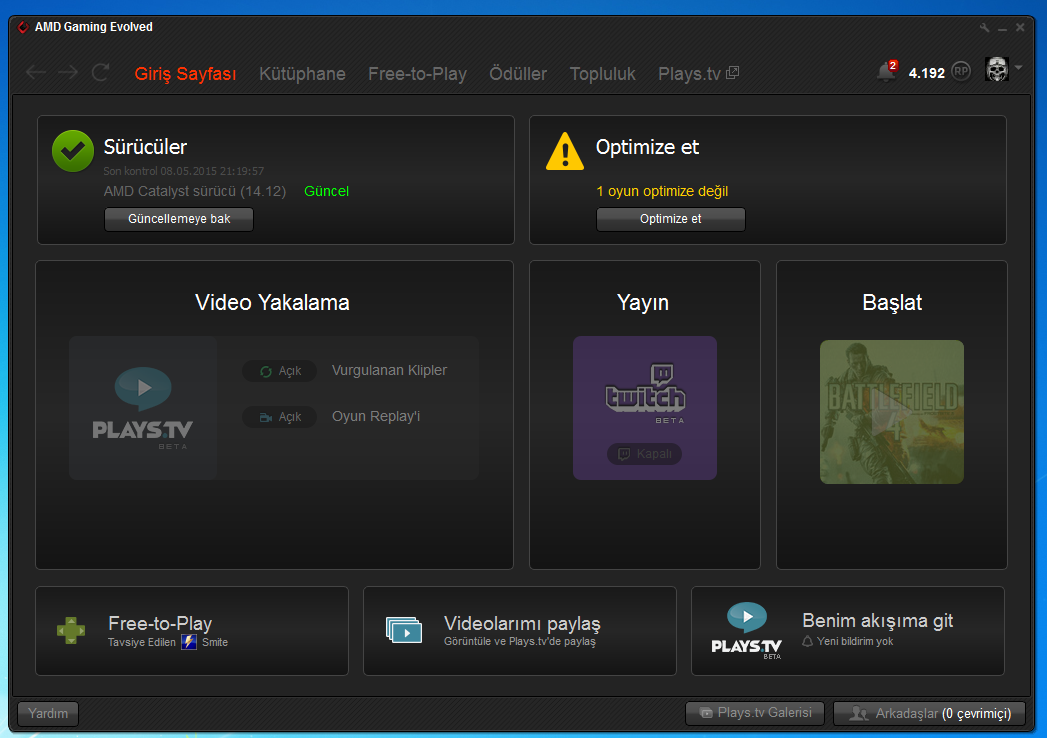The image size is (1047, 738).
Task: Click the Yeni bildirim yok text
Action: (x=855, y=641)
